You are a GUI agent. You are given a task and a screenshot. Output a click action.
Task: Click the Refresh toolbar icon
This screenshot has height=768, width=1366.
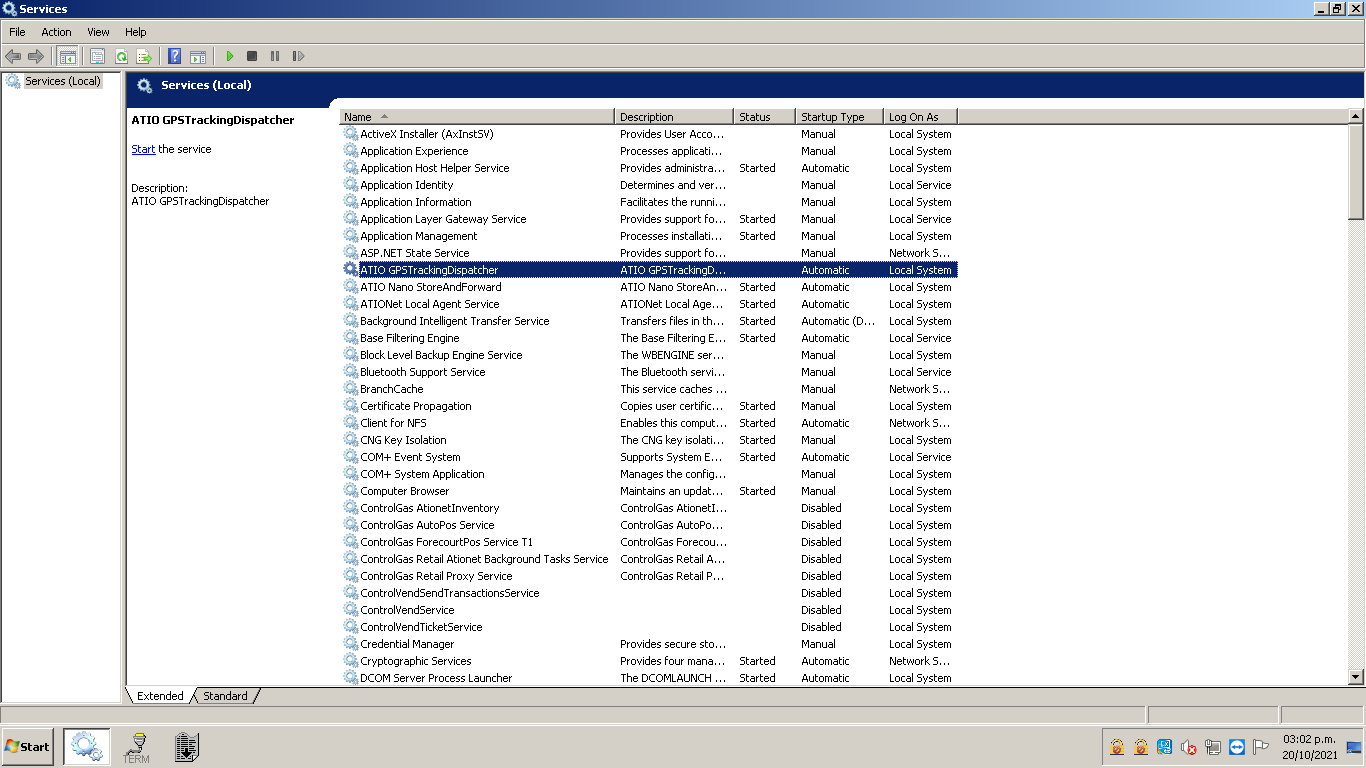[x=121, y=56]
